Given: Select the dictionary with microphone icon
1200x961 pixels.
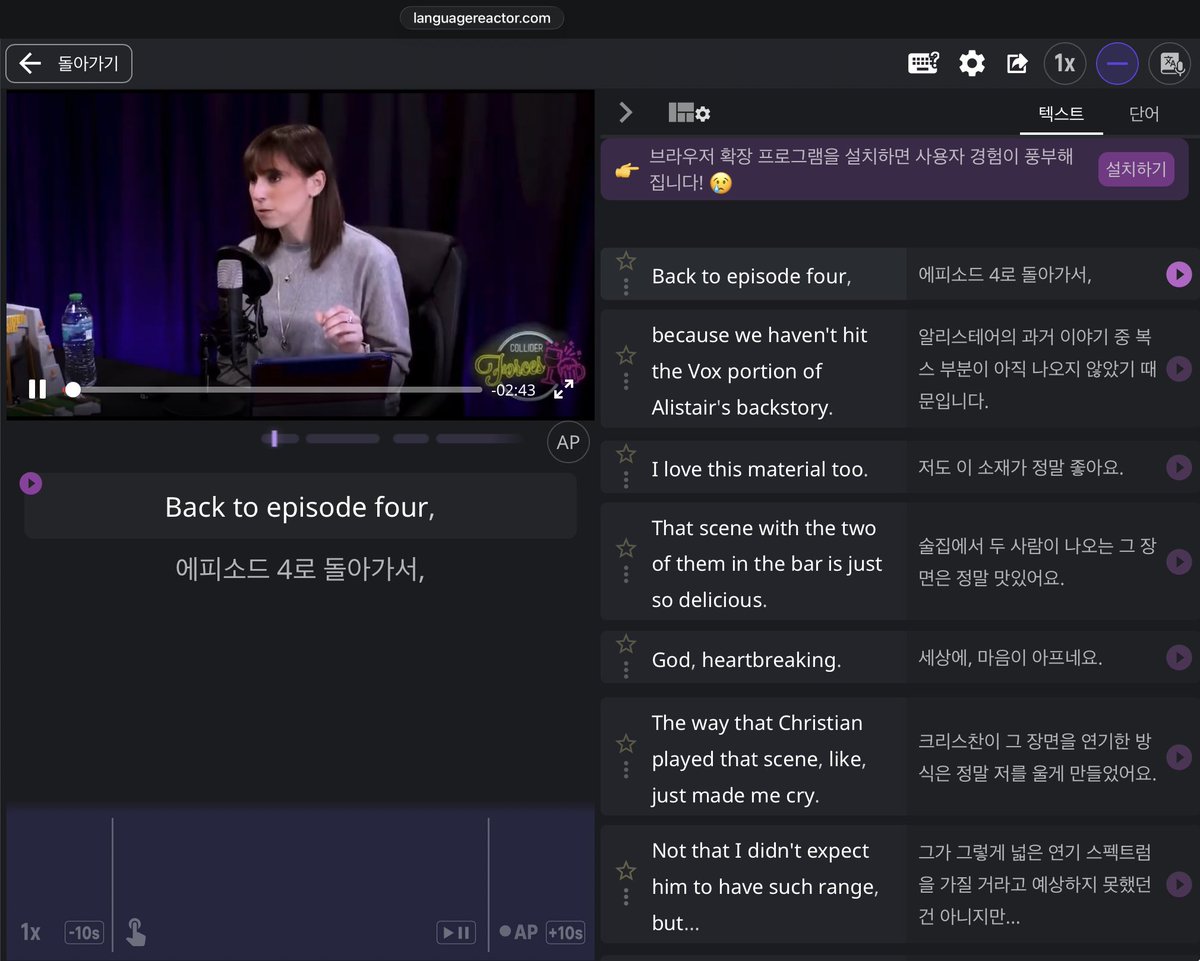Looking at the screenshot, I should 1169,63.
